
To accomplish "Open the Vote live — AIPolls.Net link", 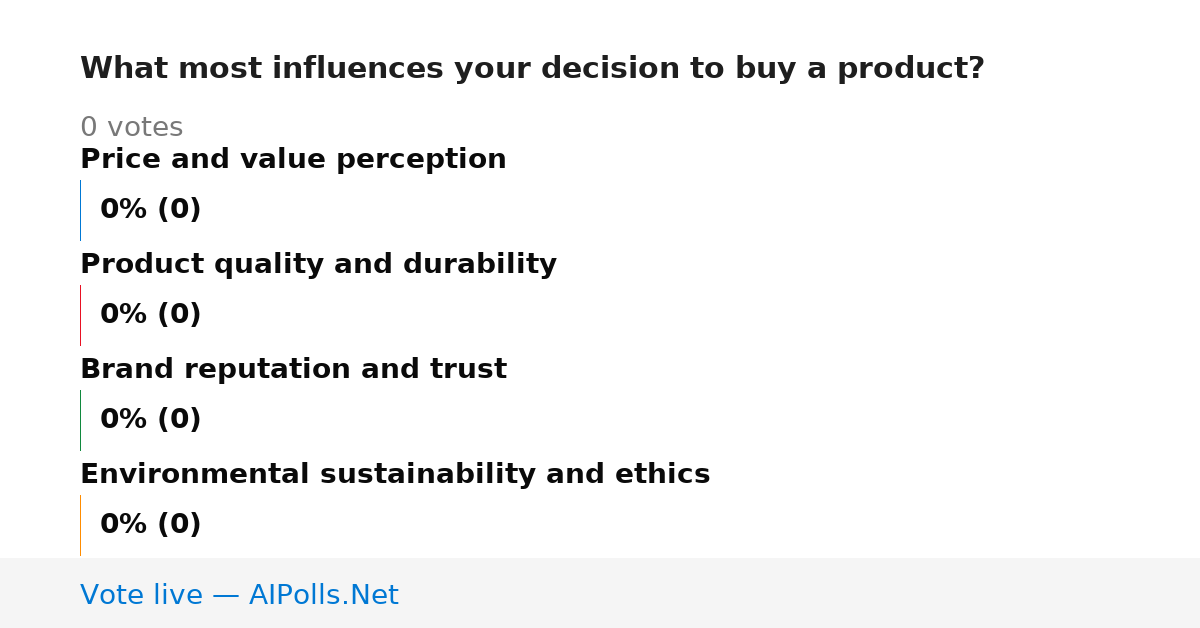I will tap(239, 595).
